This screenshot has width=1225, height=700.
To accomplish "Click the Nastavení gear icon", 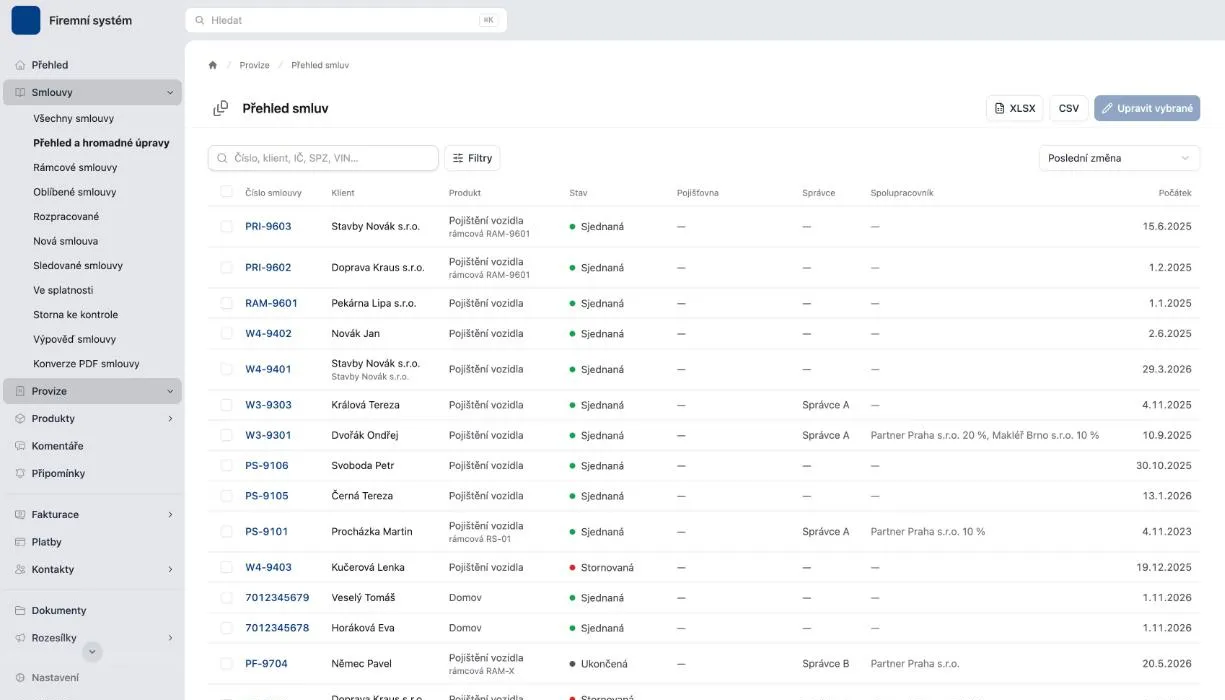I will click(20, 677).
